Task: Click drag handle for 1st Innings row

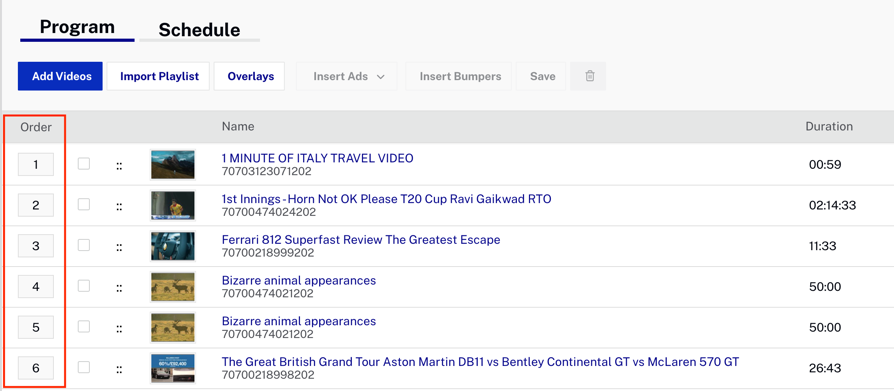Action: click(x=119, y=206)
